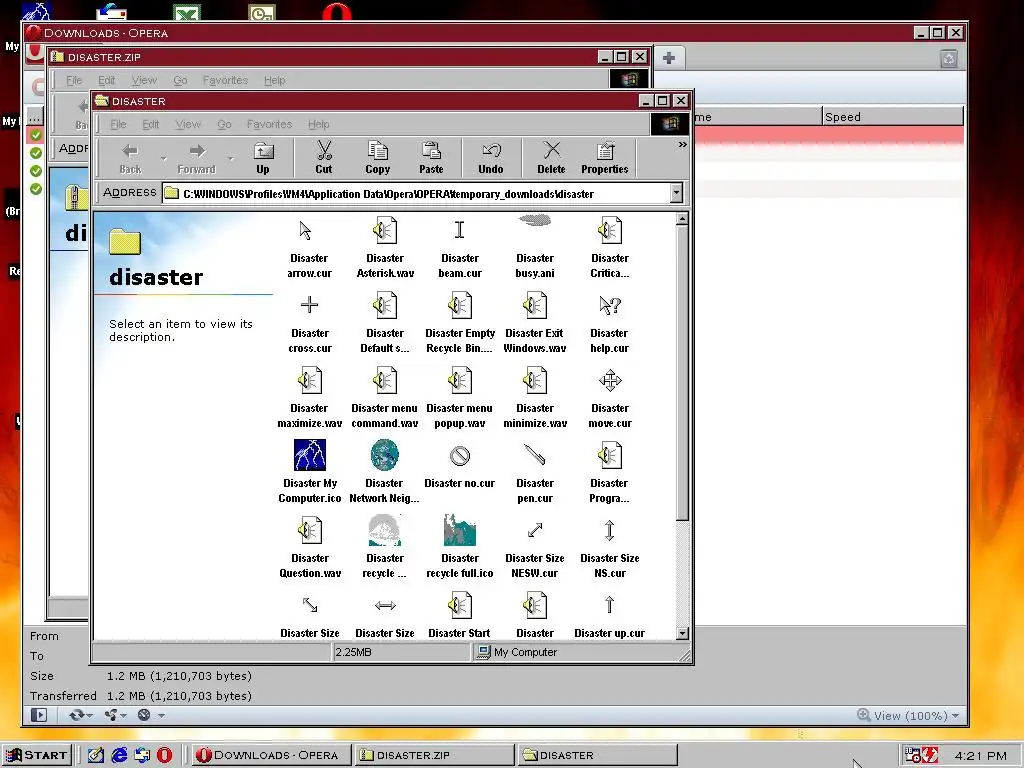Click the Cut scissors toolbar icon
Image resolution: width=1024 pixels, height=768 pixels.
[x=324, y=159]
